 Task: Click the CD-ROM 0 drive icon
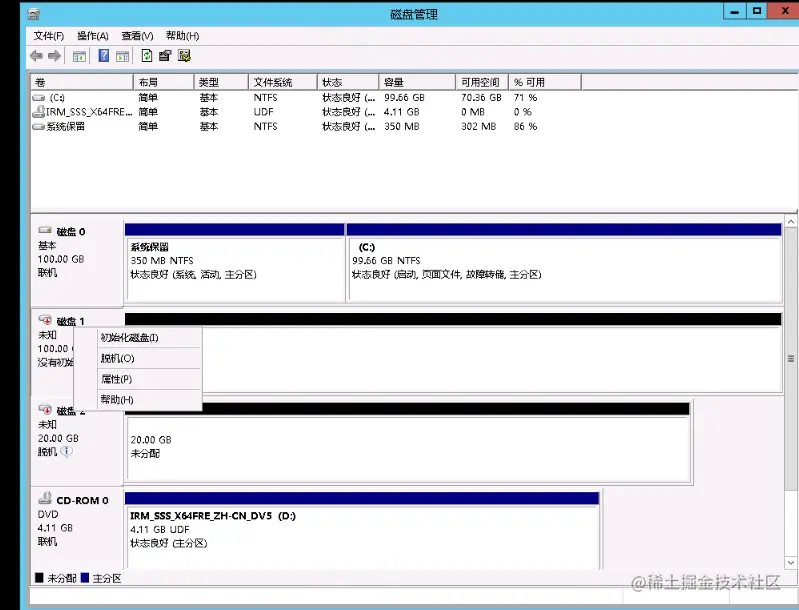tap(45, 498)
